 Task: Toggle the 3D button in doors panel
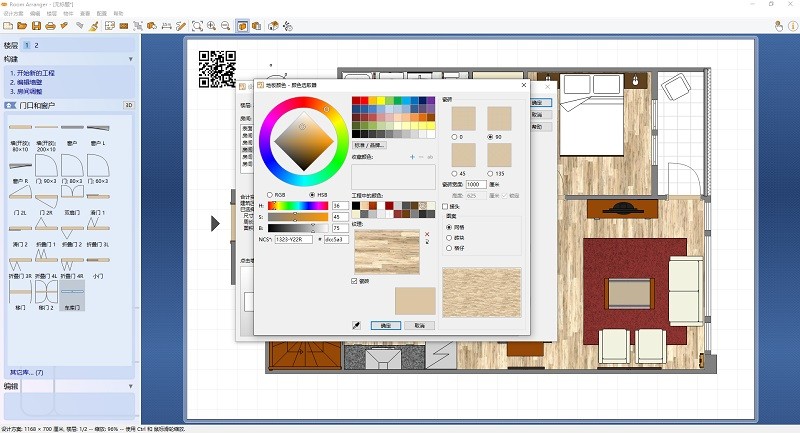tap(129, 105)
